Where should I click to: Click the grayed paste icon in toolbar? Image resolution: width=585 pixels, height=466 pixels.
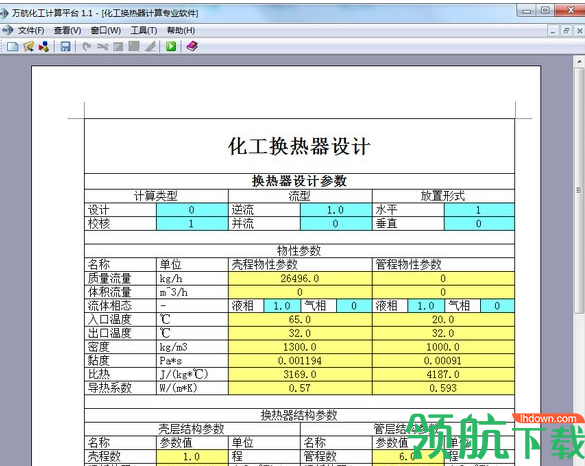pyautogui.click(x=134, y=47)
